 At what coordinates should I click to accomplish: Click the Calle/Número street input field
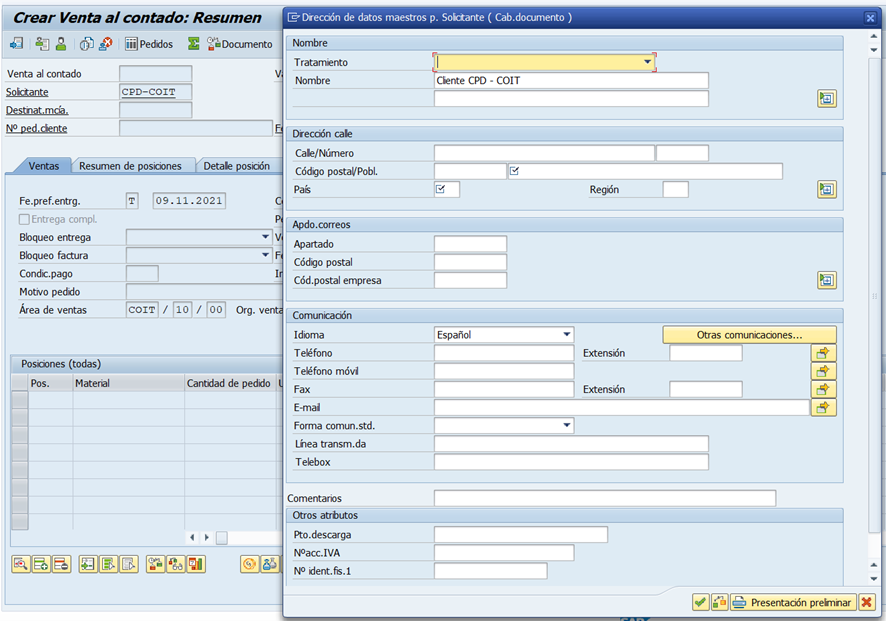point(544,153)
